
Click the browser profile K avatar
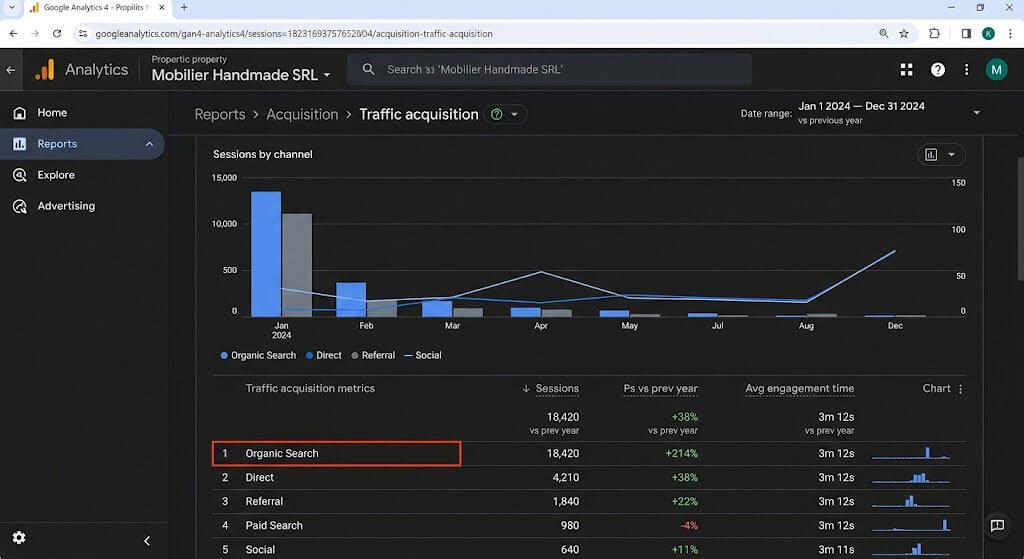tap(988, 33)
